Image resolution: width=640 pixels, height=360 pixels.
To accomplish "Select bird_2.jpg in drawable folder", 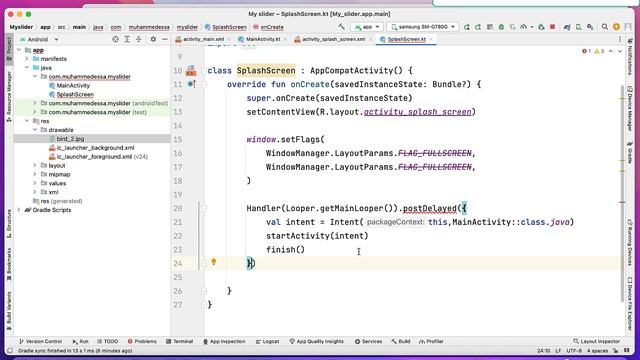I will point(70,139).
